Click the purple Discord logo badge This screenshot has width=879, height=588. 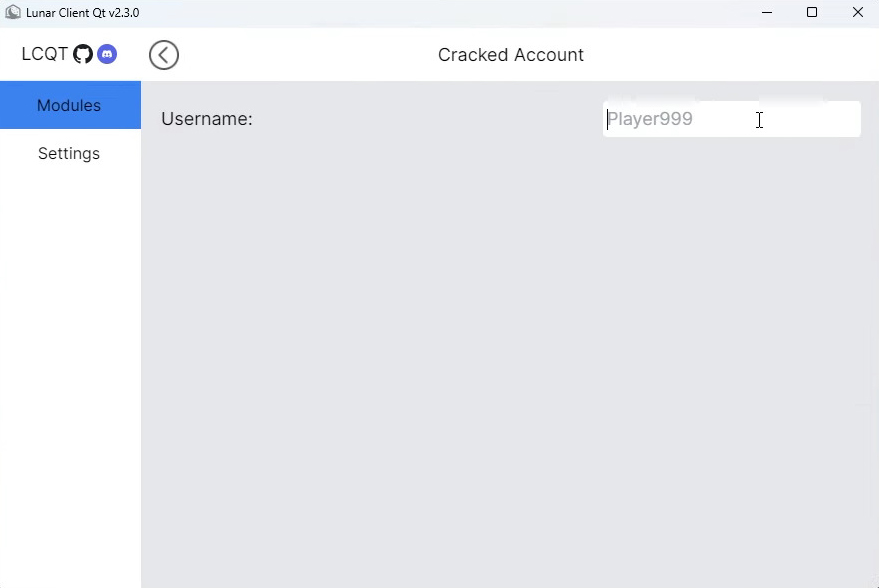[107, 54]
